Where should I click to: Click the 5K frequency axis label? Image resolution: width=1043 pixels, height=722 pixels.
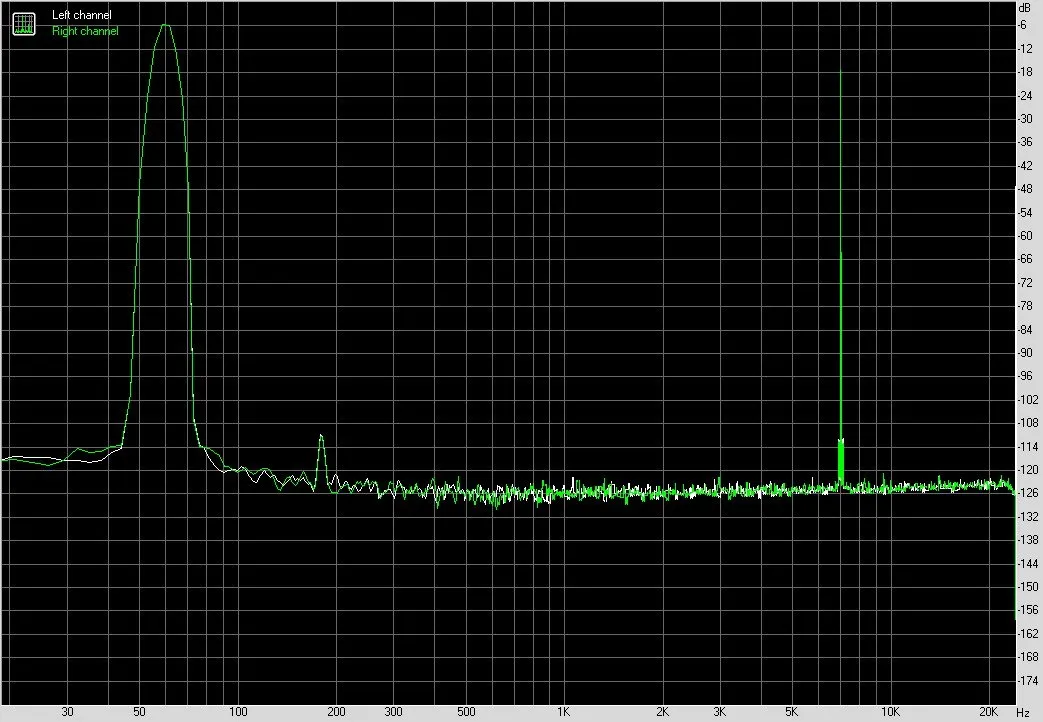[x=792, y=712]
